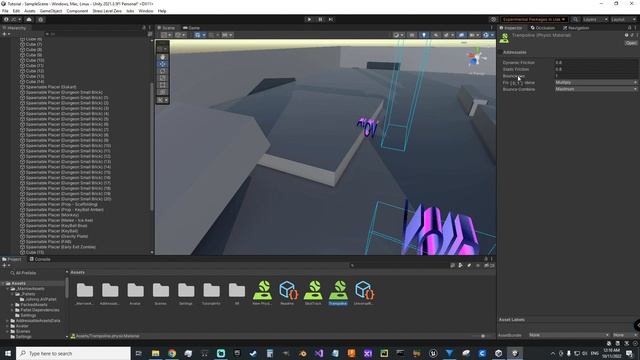This screenshot has height=360, width=640.
Task: Switch to the Console tab
Action: tap(40, 259)
